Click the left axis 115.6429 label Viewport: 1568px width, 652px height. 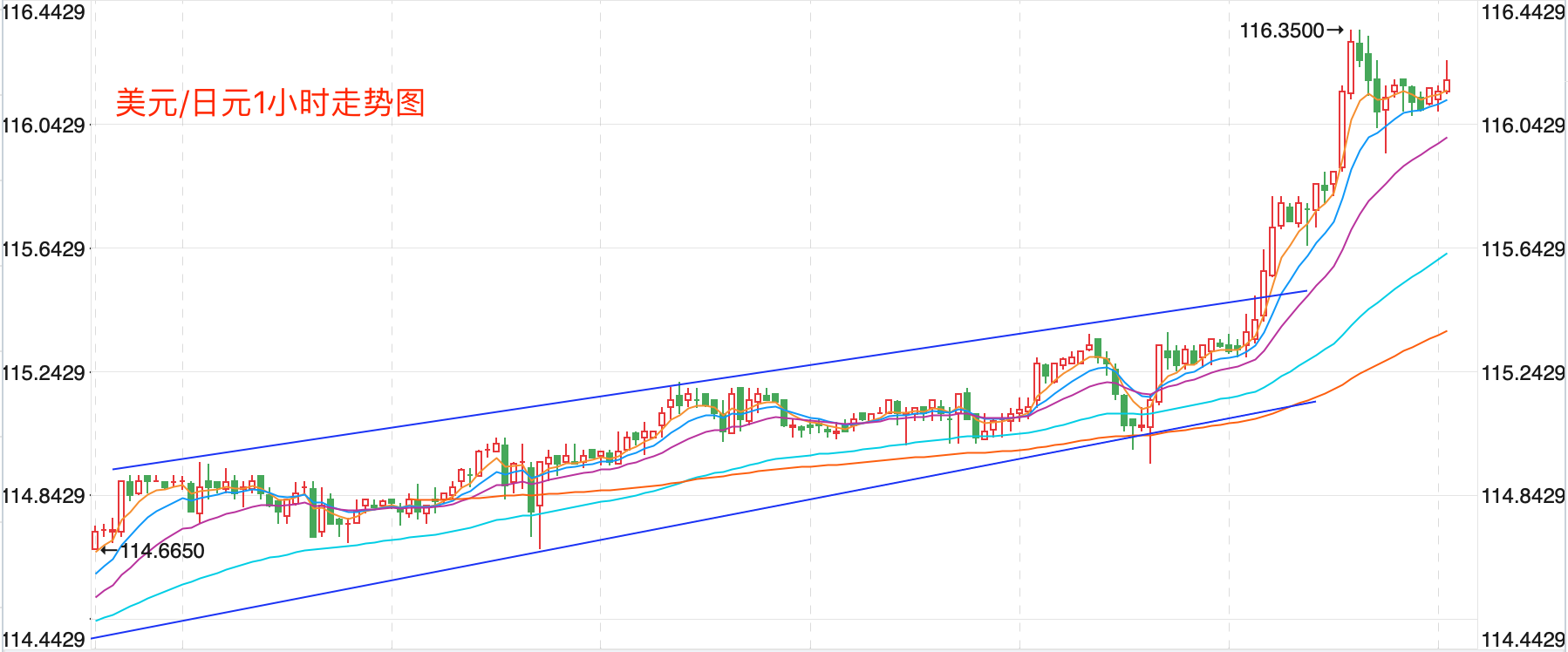[x=44, y=249]
